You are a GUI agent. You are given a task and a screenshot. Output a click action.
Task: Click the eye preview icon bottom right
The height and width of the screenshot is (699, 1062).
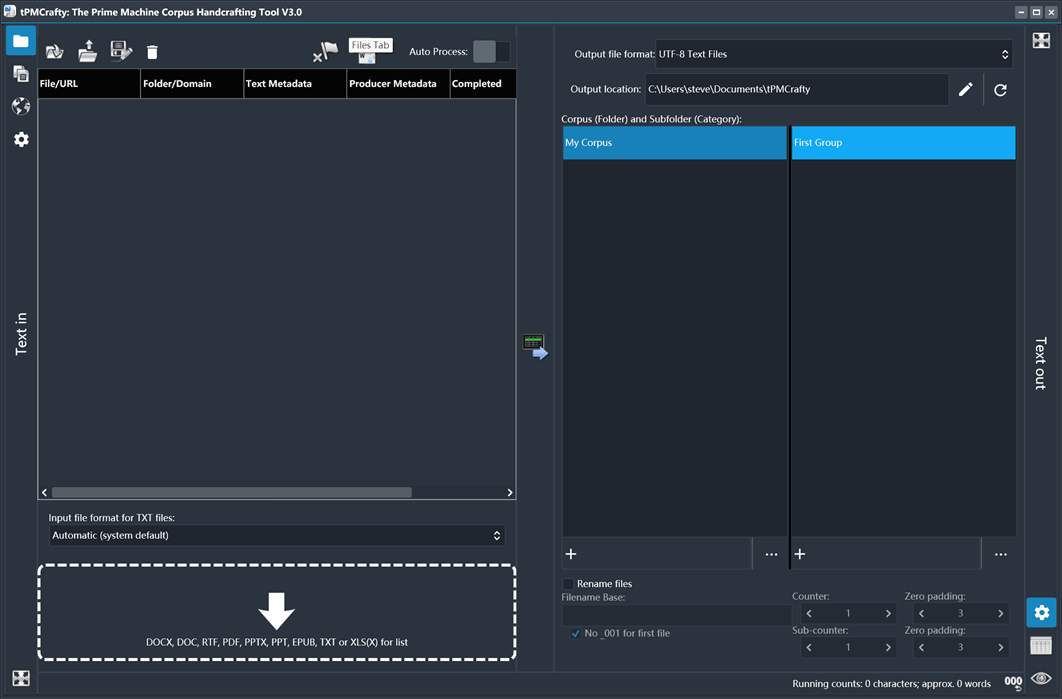point(1042,678)
